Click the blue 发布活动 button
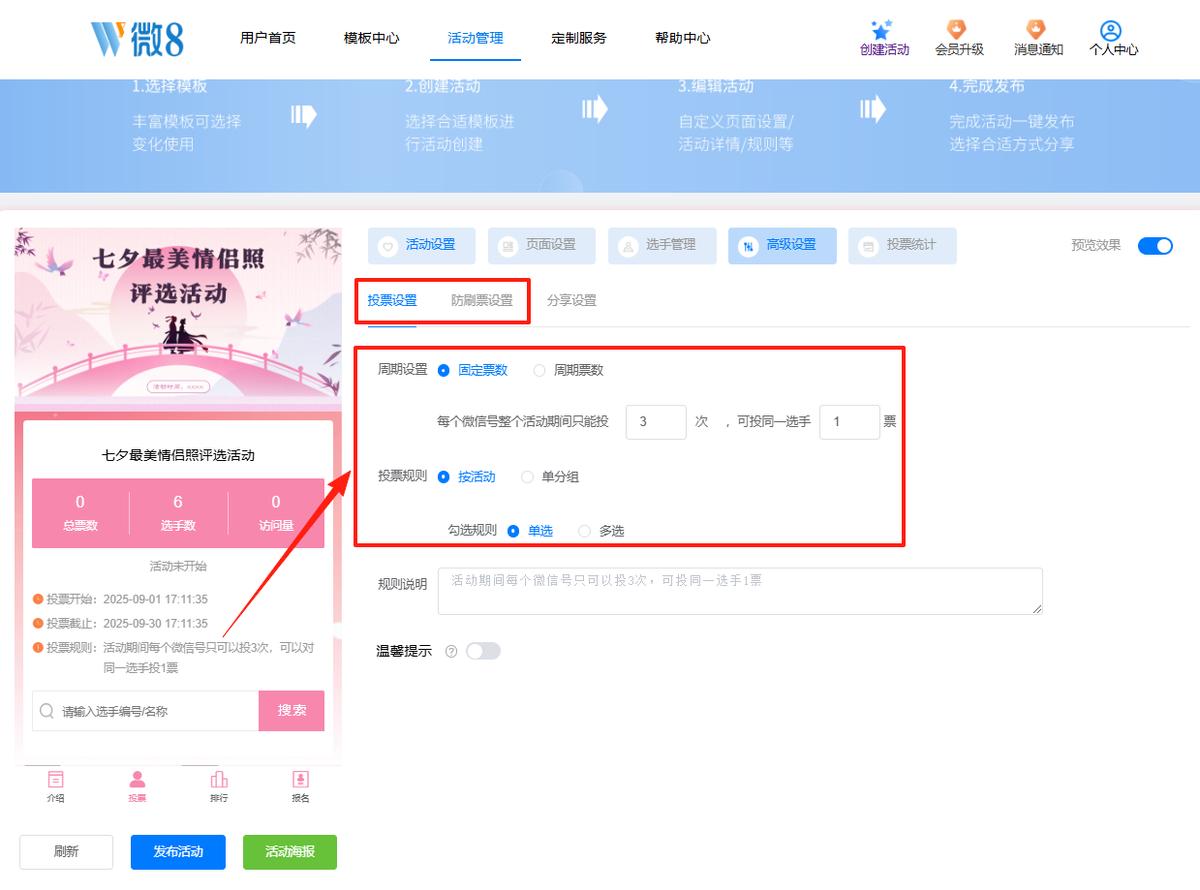The height and width of the screenshot is (890, 1200). 178,852
